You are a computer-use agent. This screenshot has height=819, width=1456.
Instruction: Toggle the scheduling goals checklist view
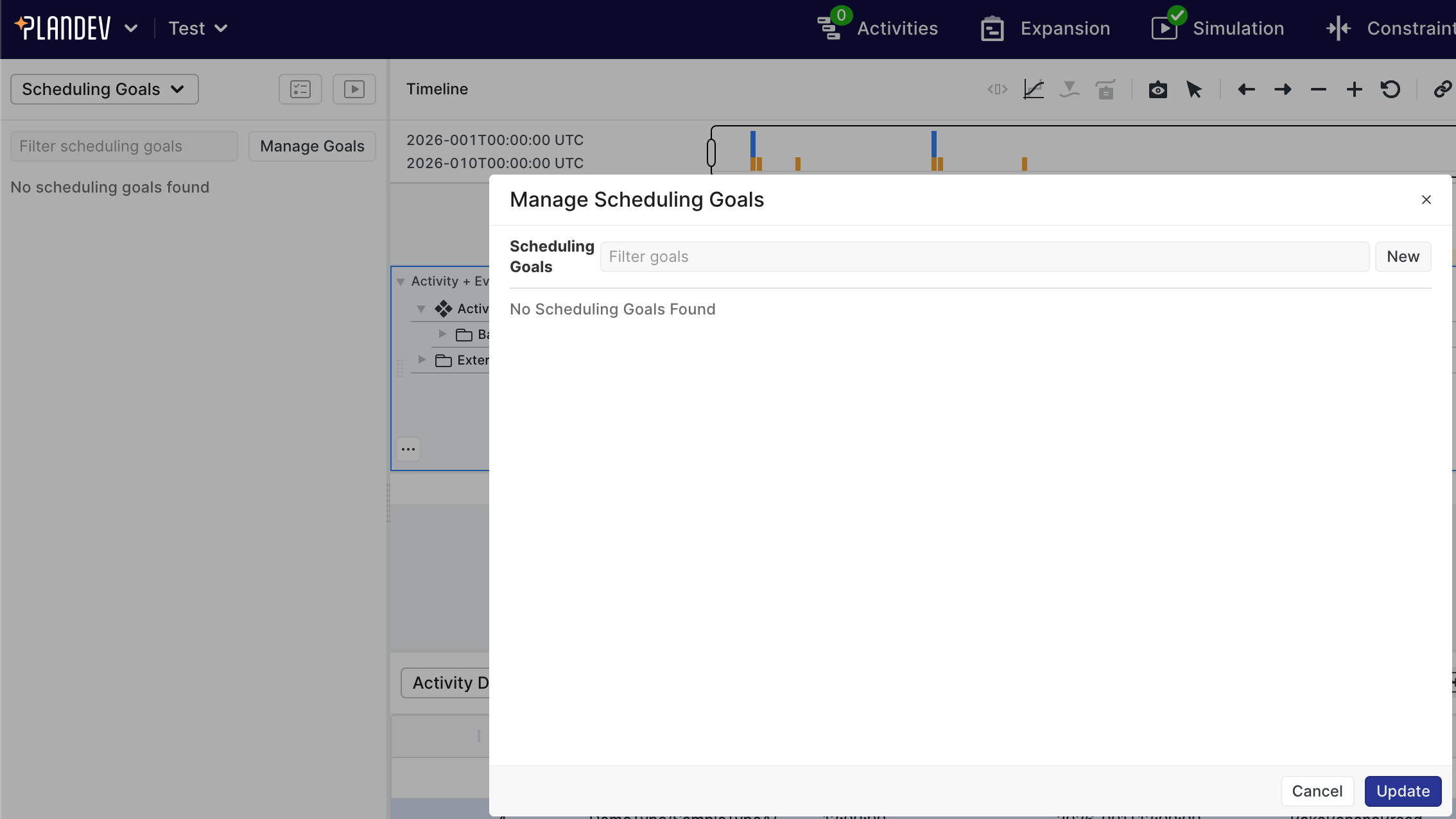pos(300,89)
